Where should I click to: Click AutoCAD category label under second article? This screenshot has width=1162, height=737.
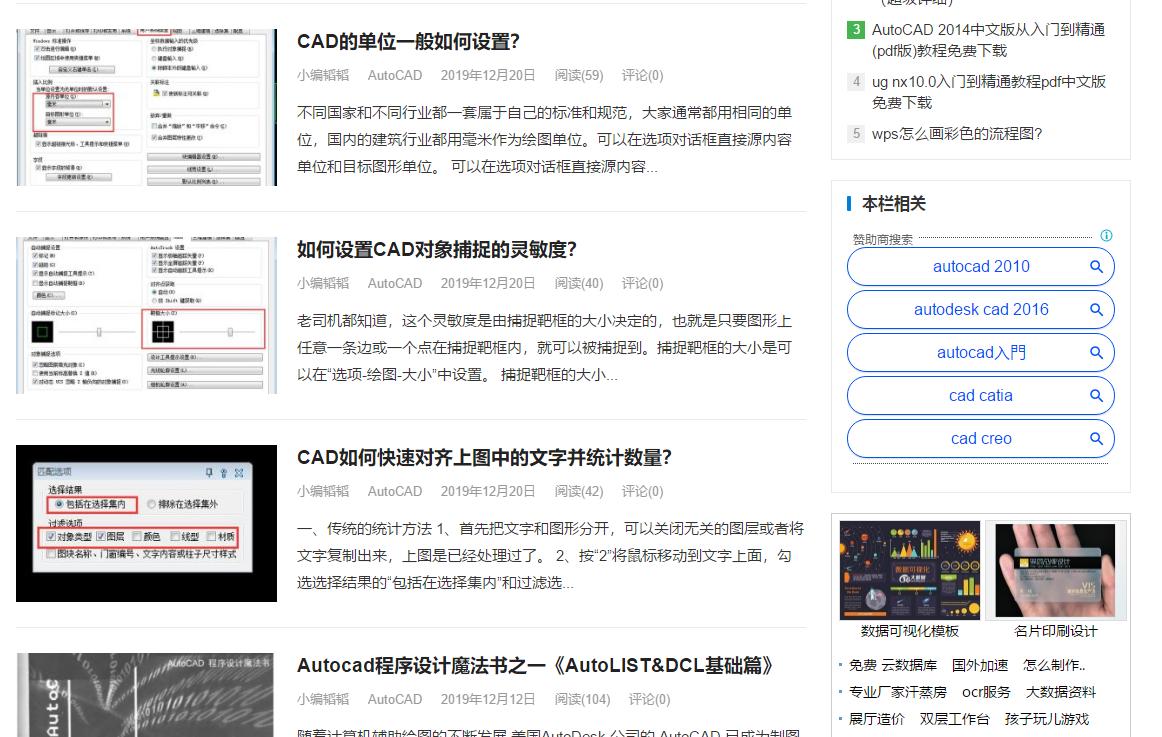[394, 283]
